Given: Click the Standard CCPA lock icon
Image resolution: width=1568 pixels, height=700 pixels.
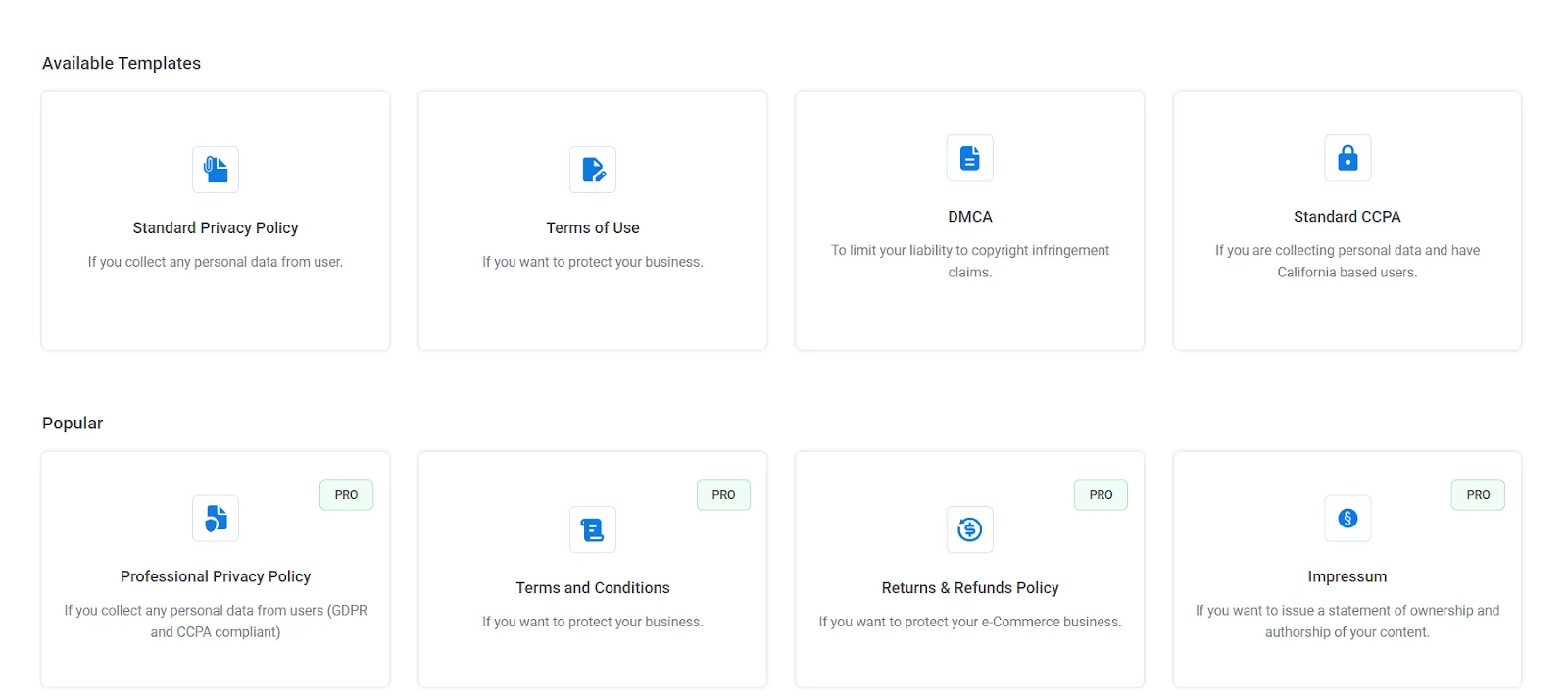Looking at the screenshot, I should [1347, 158].
